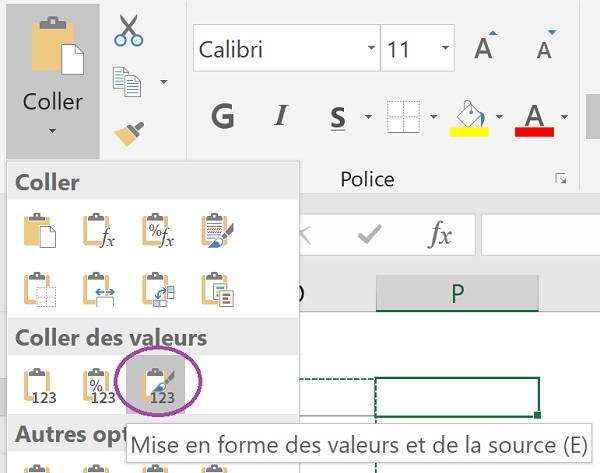Toggle italic with the I button
Viewport: 600px width, 473px height.
point(281,116)
